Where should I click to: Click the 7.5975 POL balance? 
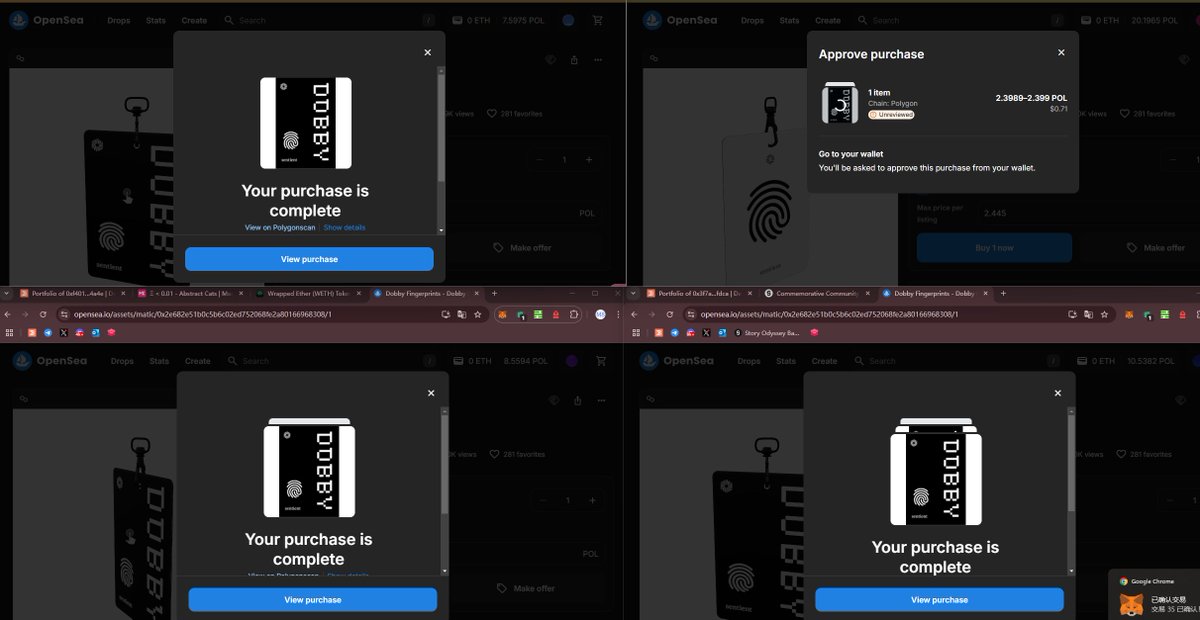tap(523, 20)
